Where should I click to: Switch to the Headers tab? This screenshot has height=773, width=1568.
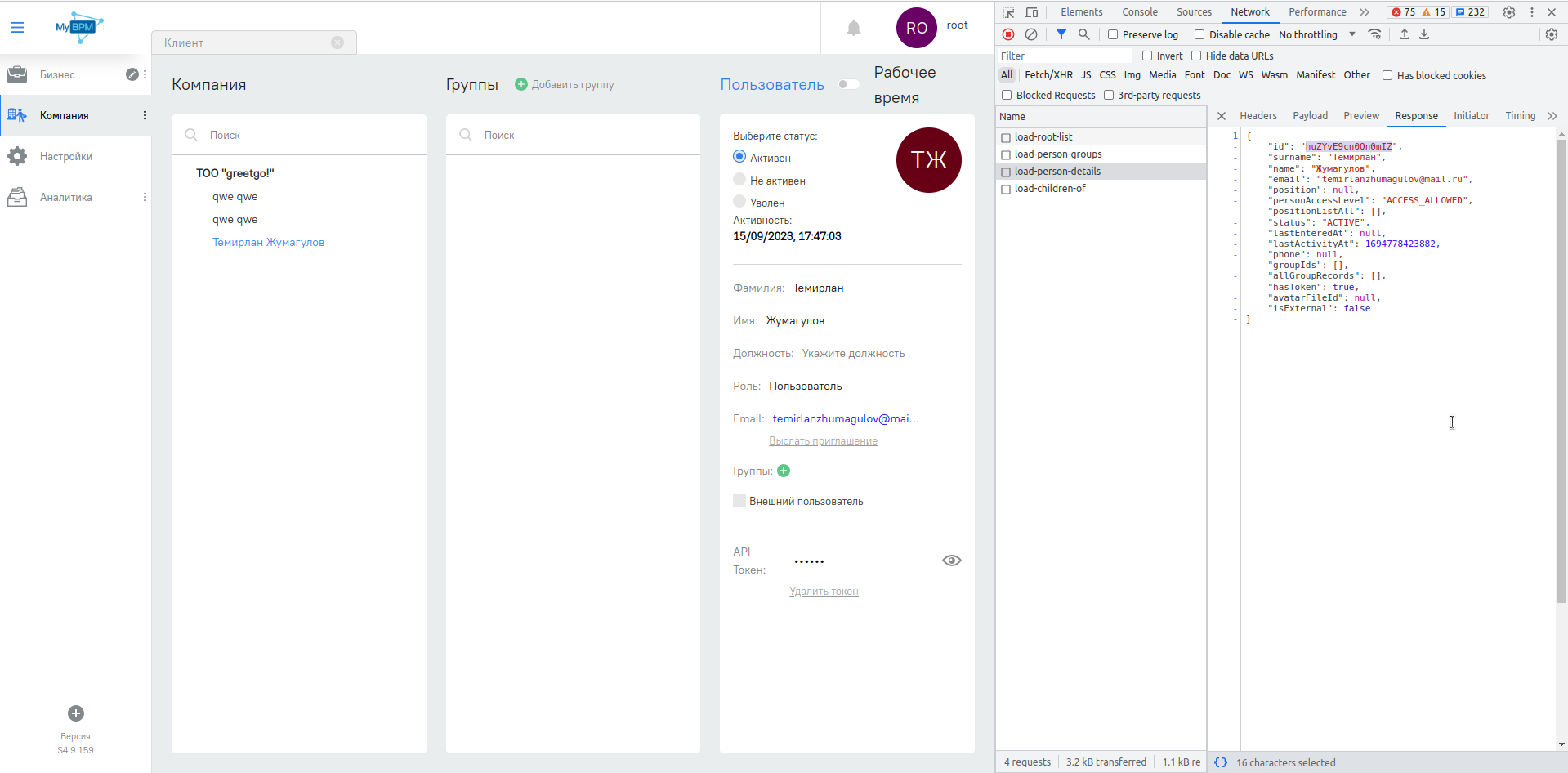pos(1258,116)
